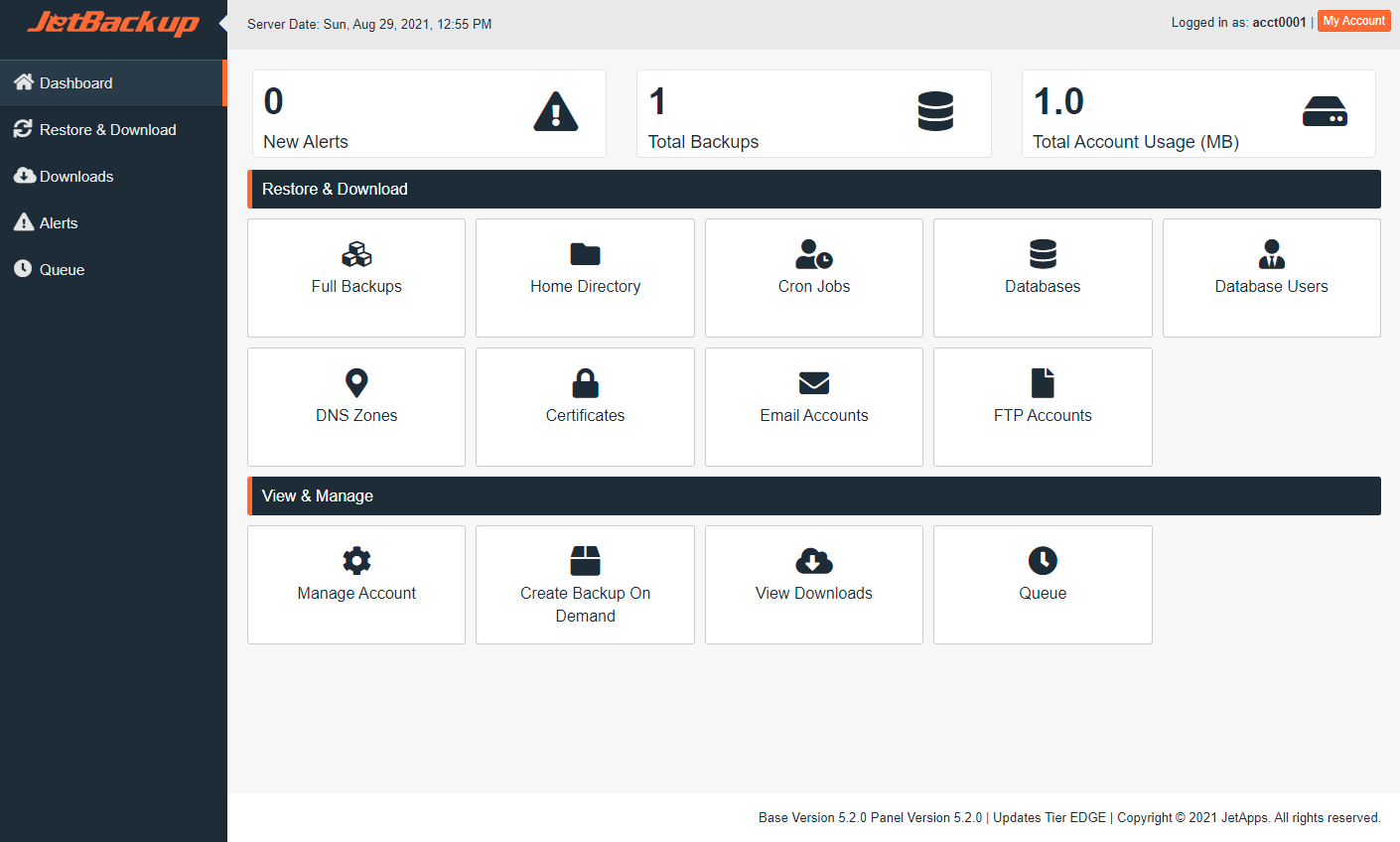This screenshot has width=1400, height=842.
Task: Click the FTP Accounts file icon
Action: (x=1043, y=383)
